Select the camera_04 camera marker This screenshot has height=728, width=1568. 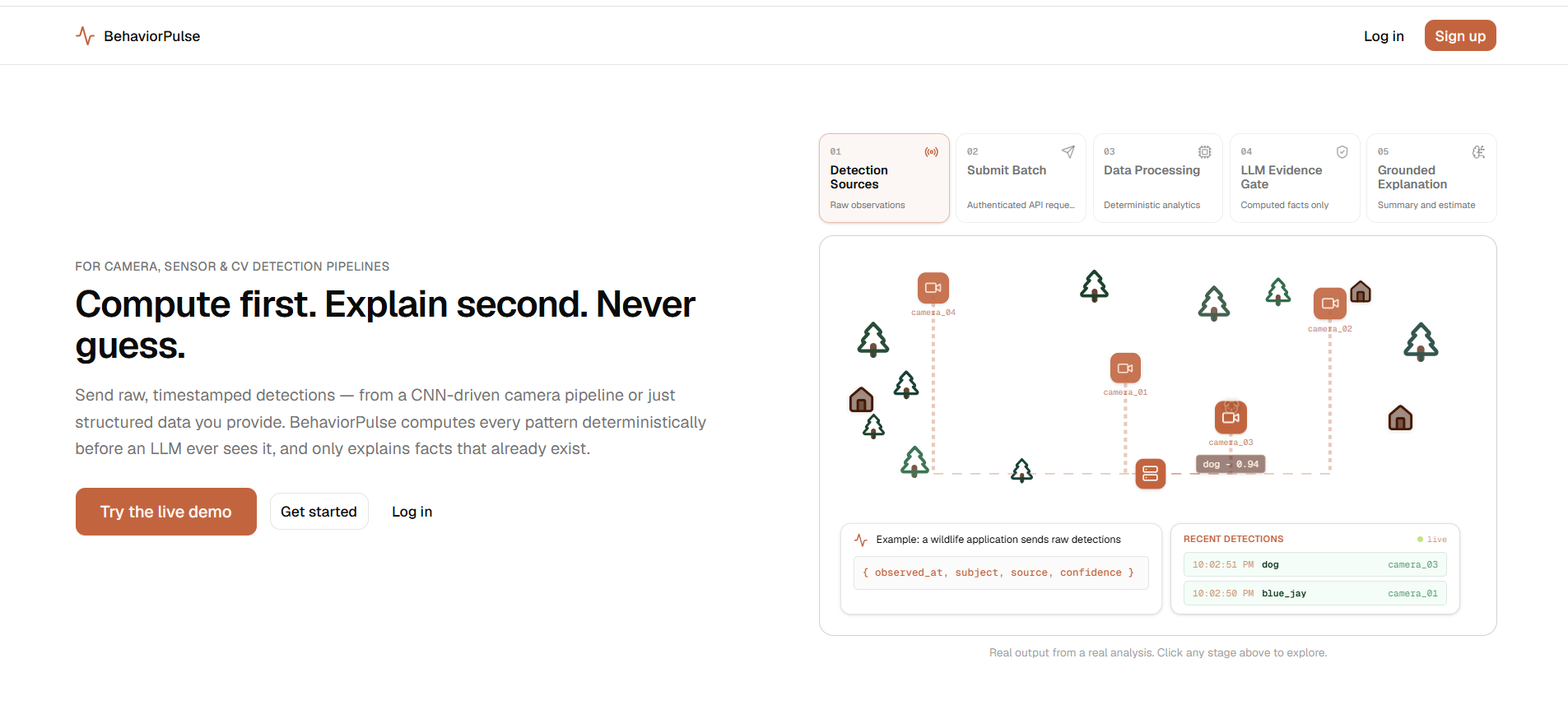[x=933, y=288]
